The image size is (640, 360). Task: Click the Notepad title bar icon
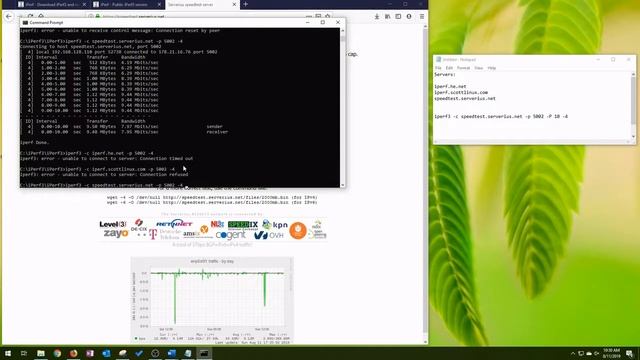[x=438, y=60]
